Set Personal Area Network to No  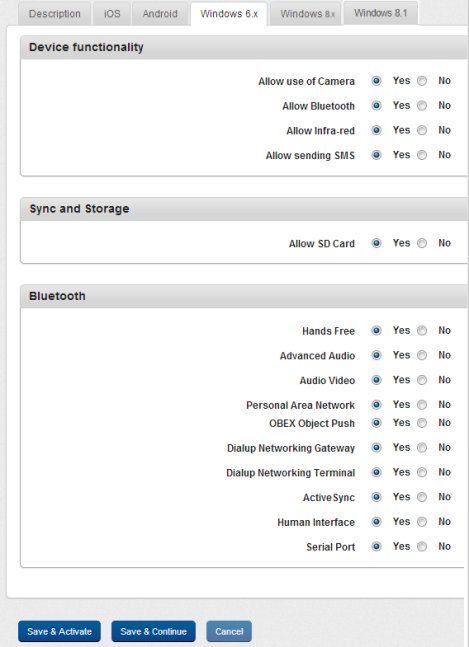422,405
